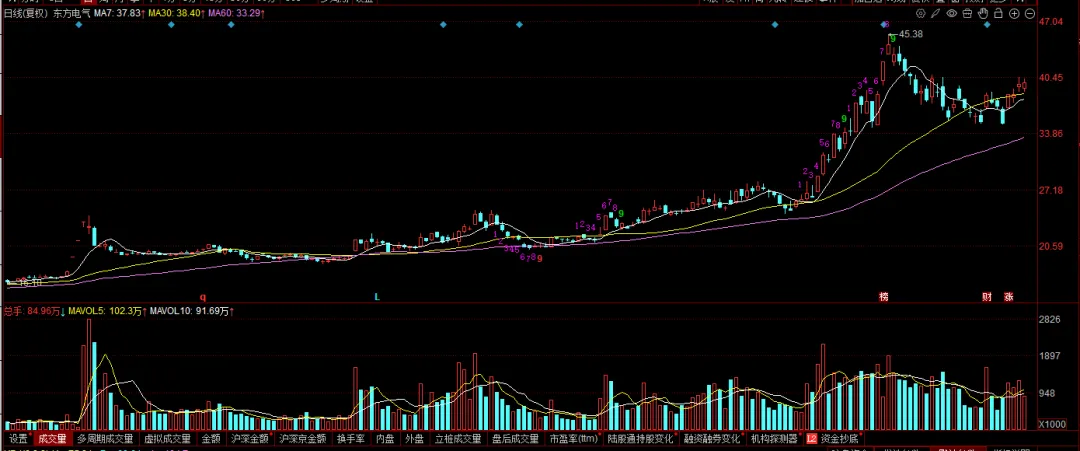Click the 27.18 price axis value

[x=1050, y=190]
